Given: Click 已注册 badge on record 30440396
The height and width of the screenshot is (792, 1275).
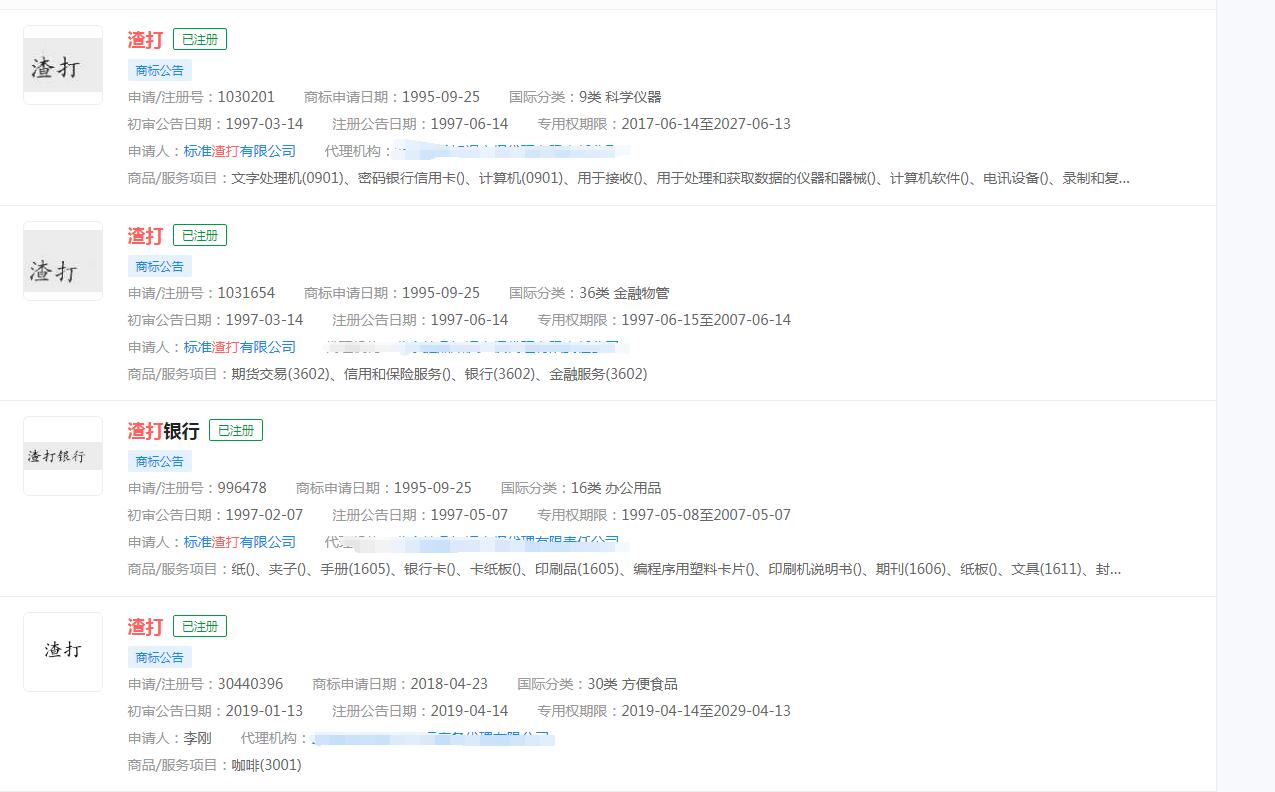Looking at the screenshot, I should click(x=200, y=626).
